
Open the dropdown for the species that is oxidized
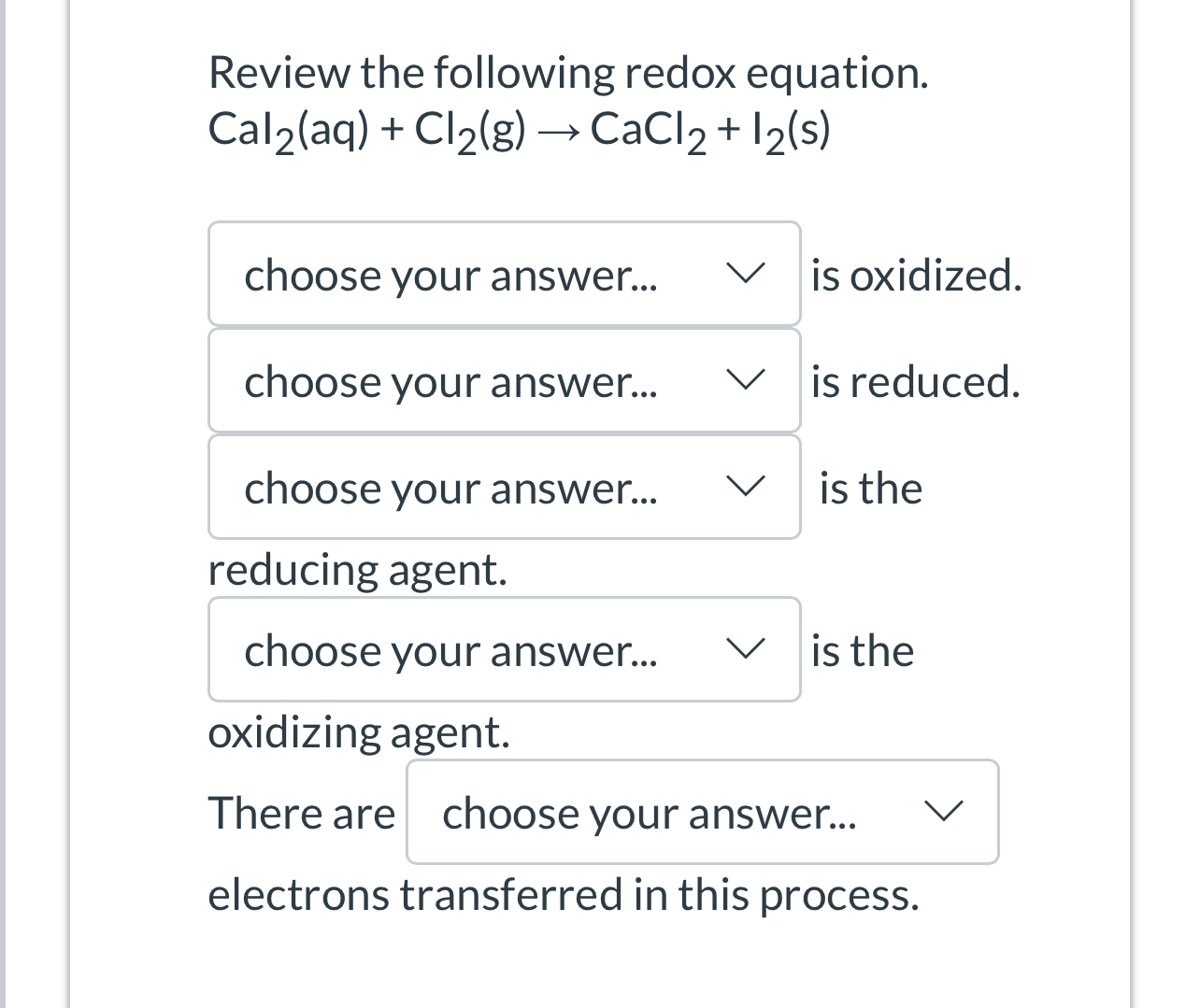(504, 274)
